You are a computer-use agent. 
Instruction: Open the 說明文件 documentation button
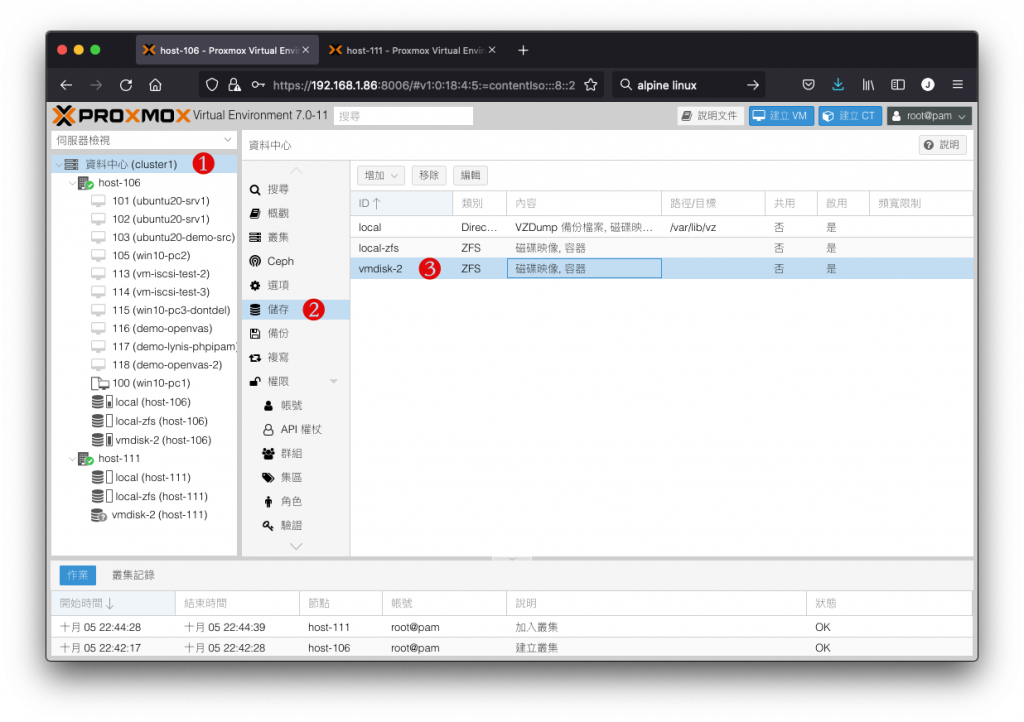(x=710, y=116)
